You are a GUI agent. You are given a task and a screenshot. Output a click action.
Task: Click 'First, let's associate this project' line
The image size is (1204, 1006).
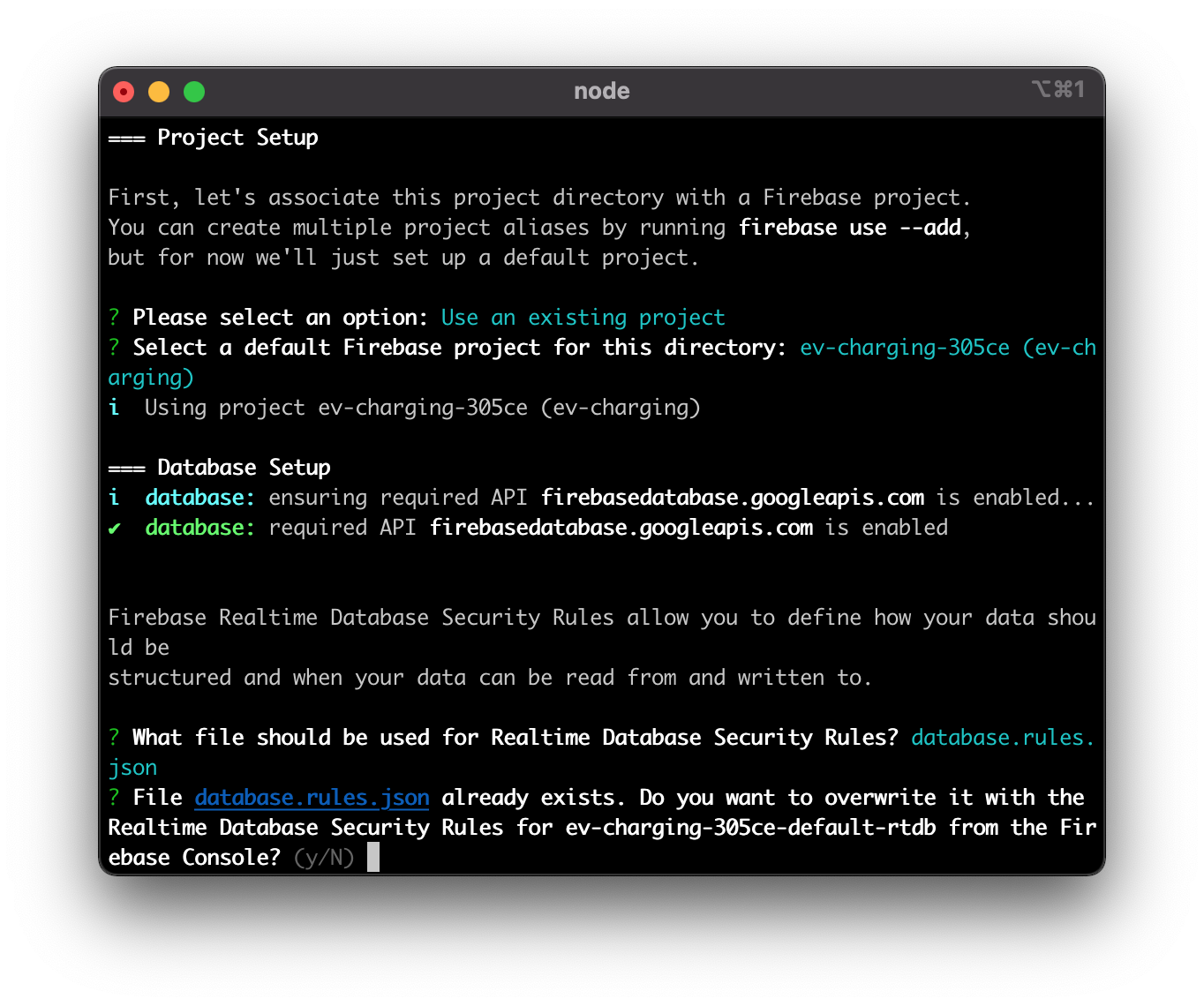coord(539,198)
